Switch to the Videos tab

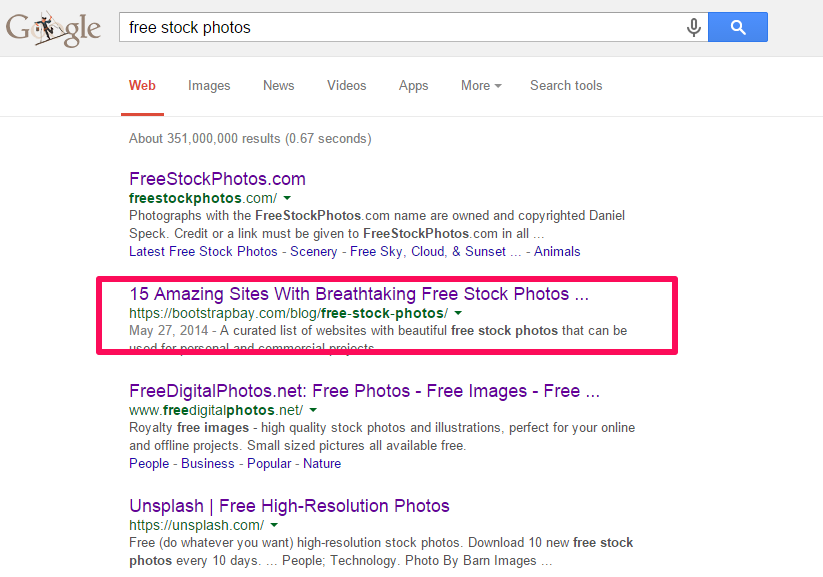[346, 85]
